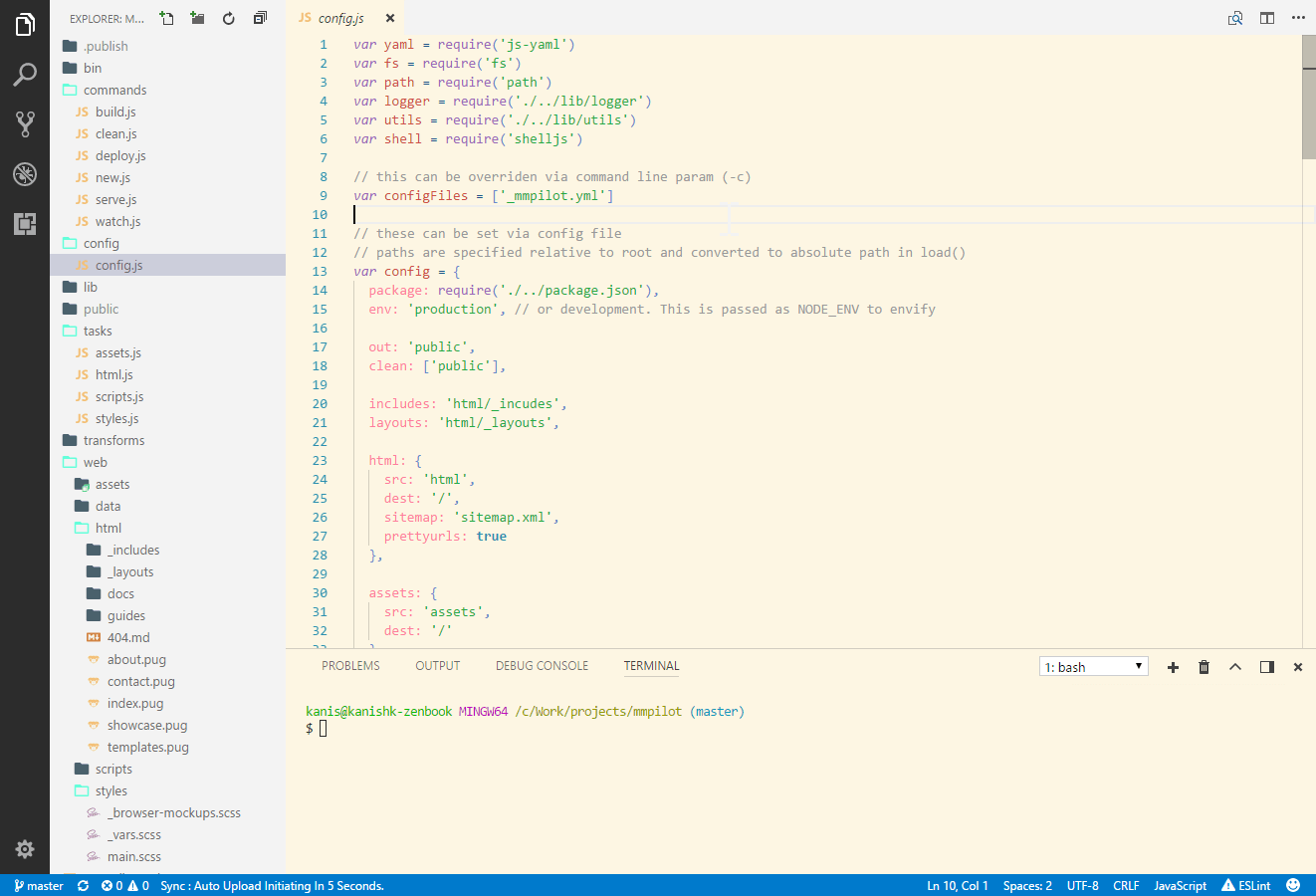Collapse all folders in the Explorer
The height and width of the screenshot is (896, 1316).
click(x=260, y=17)
